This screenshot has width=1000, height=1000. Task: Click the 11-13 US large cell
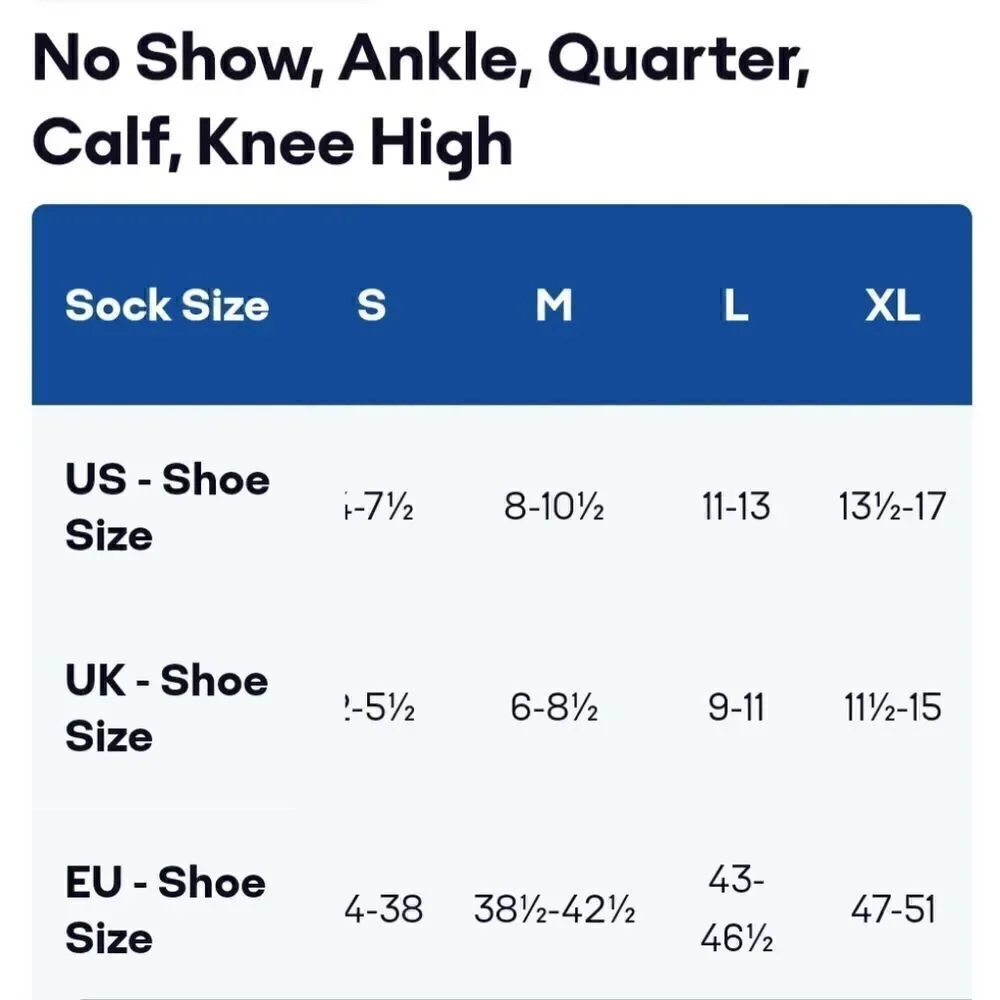click(x=736, y=507)
